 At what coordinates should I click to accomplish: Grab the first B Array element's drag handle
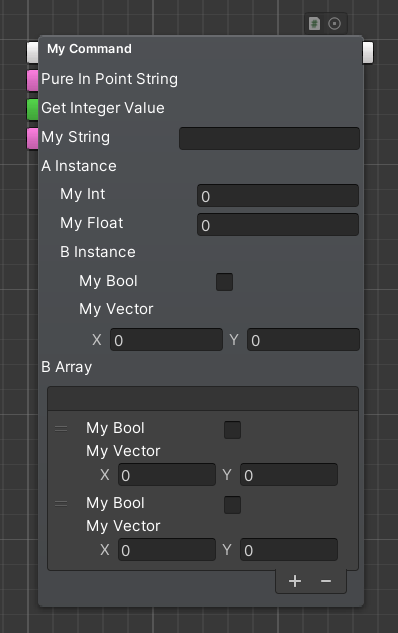pyautogui.click(x=61, y=429)
